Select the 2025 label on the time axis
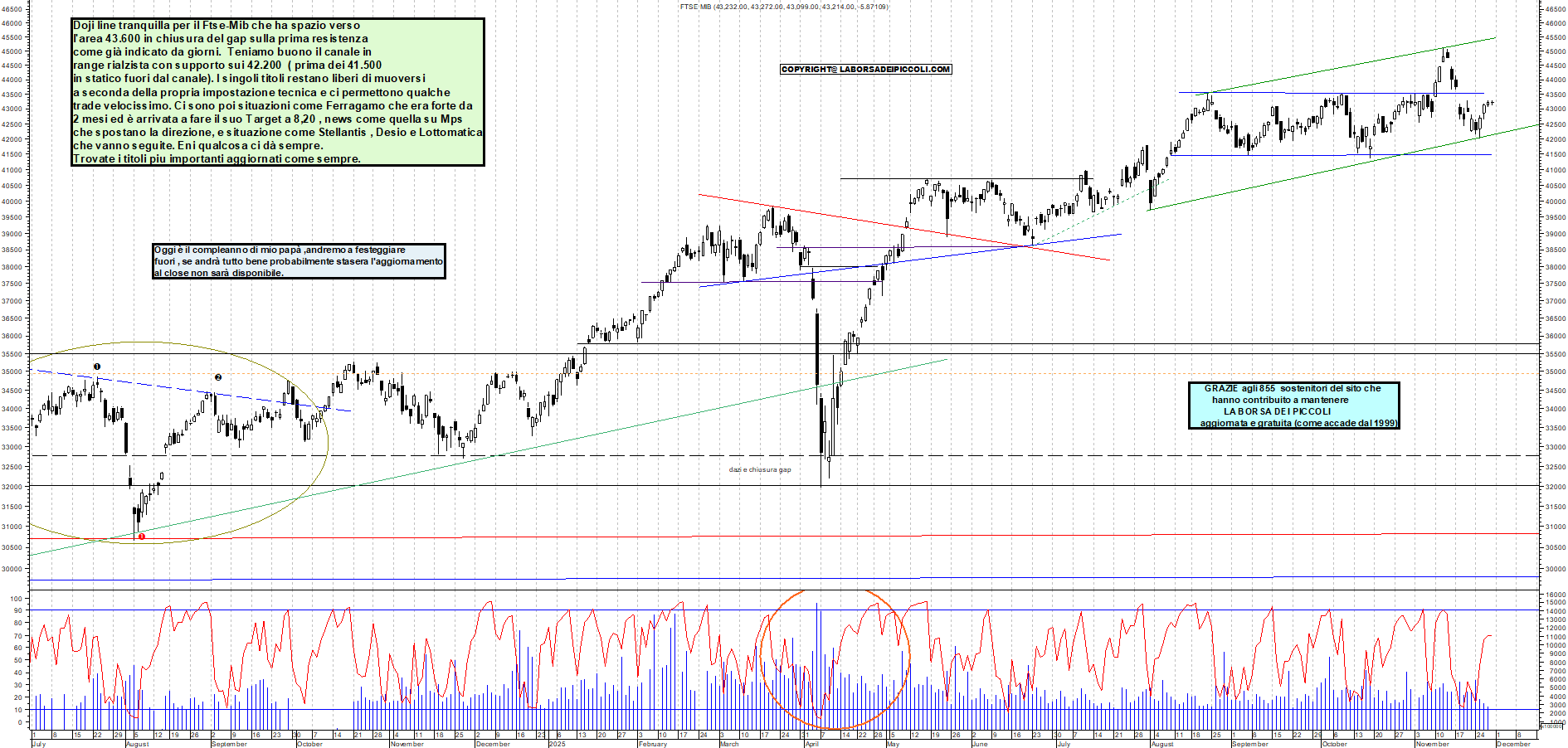The height and width of the screenshot is (748, 1568). (x=557, y=744)
